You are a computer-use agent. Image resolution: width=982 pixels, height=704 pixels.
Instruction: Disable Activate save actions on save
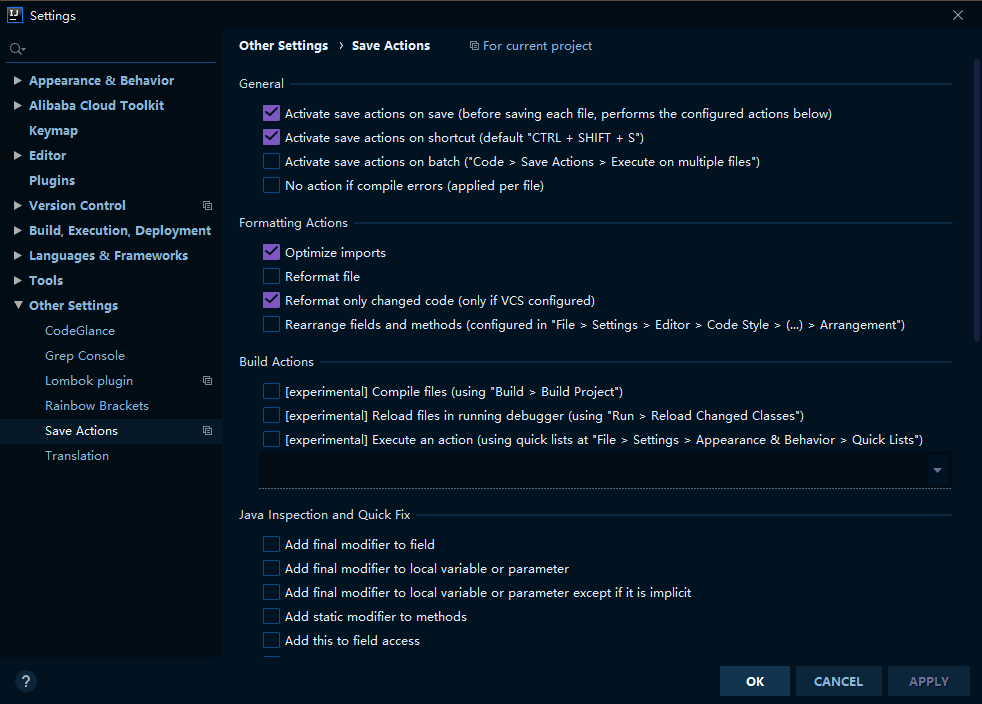pos(271,113)
